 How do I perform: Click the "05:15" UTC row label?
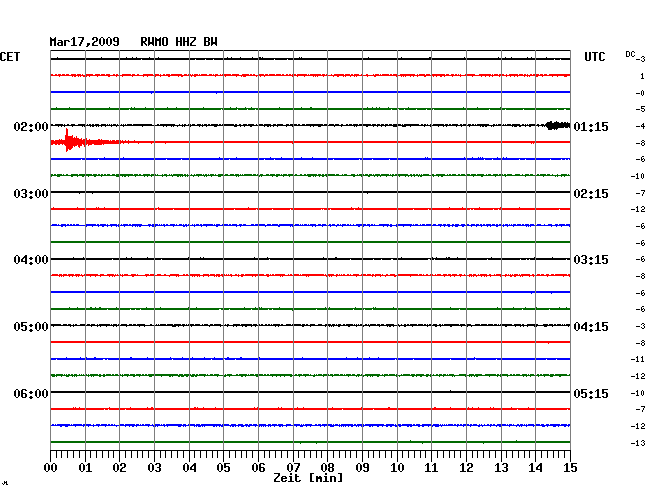click(591, 393)
